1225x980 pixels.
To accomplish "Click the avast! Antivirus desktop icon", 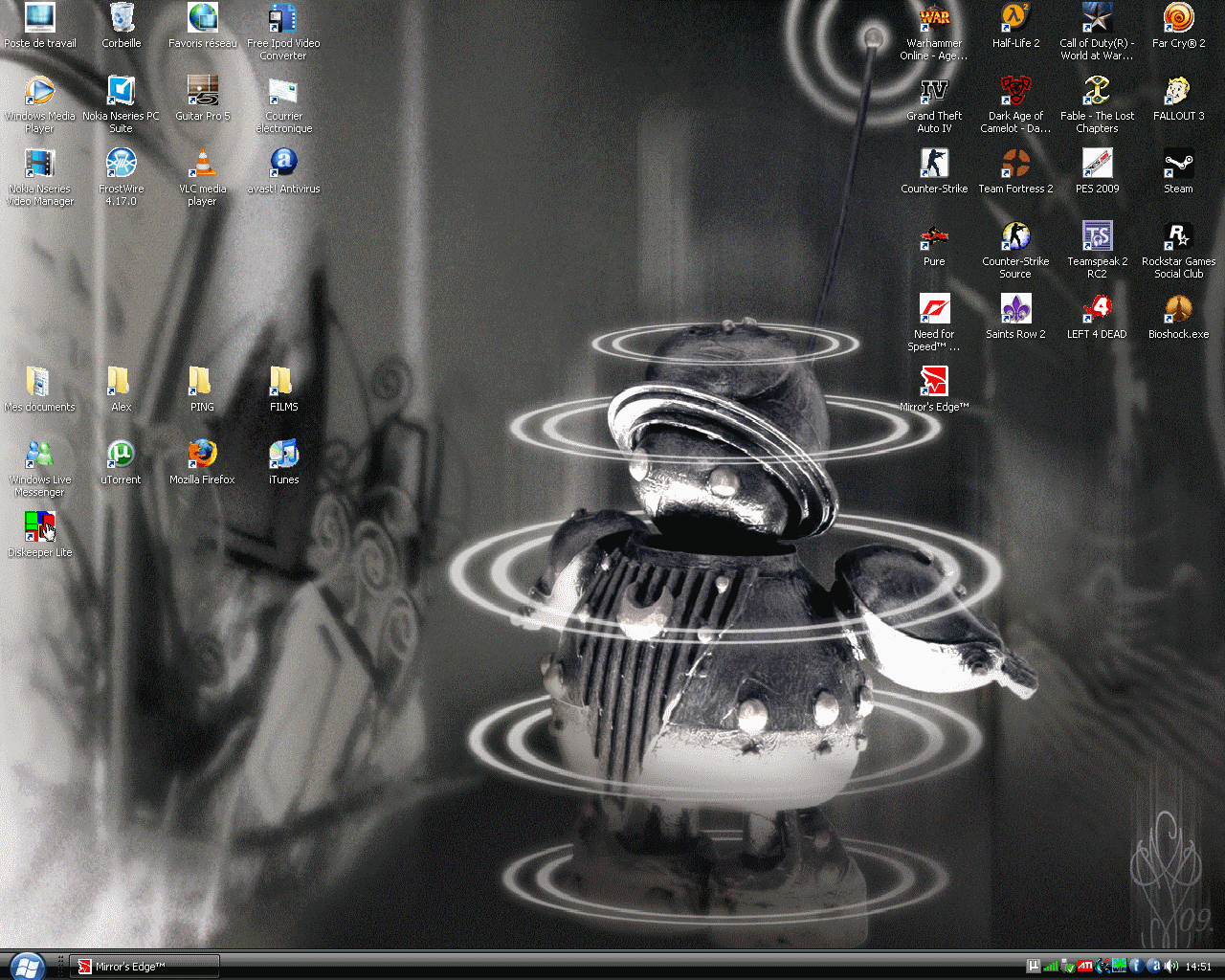I will [283, 165].
